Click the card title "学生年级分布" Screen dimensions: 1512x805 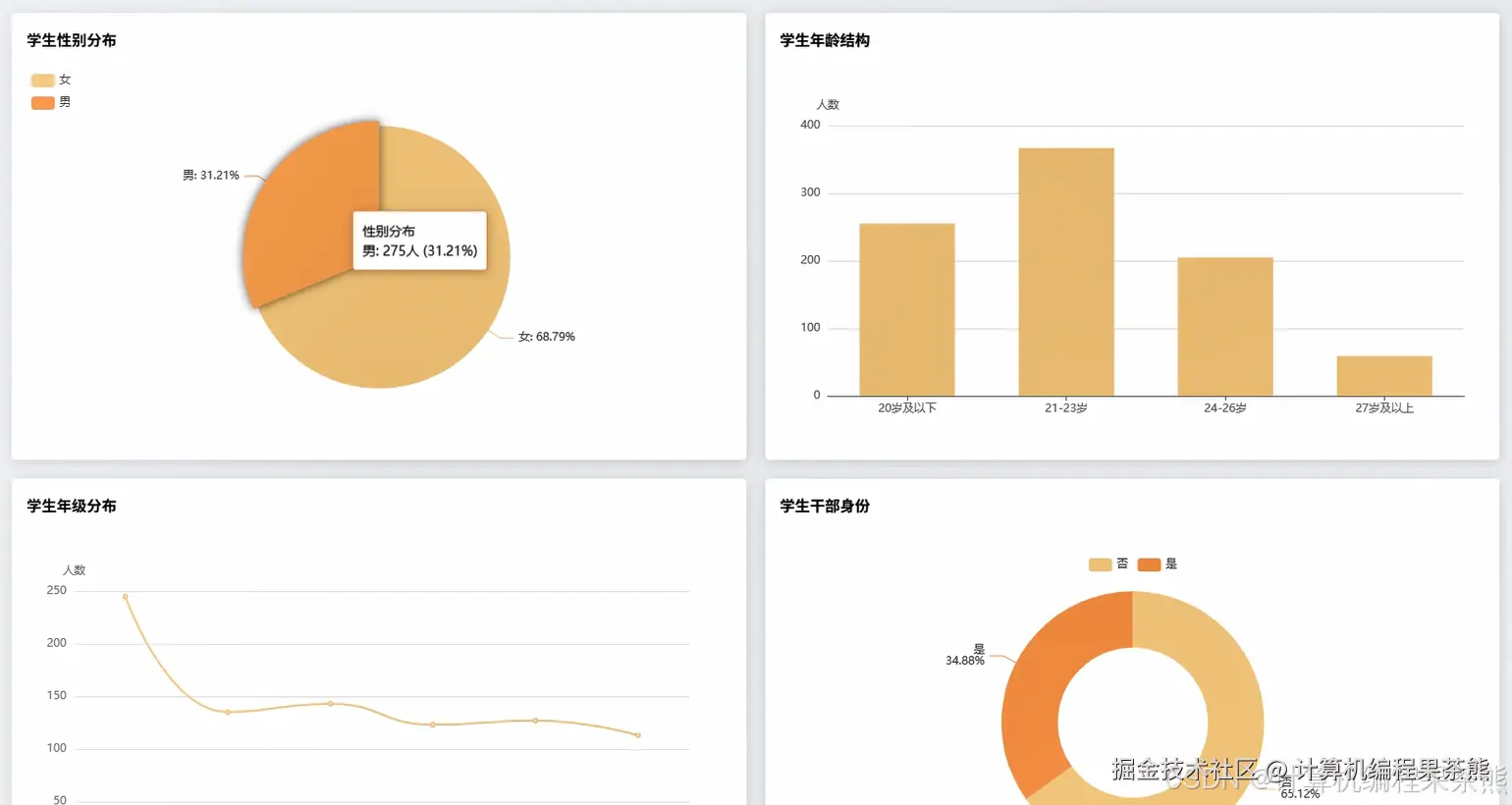pyautogui.click(x=72, y=506)
